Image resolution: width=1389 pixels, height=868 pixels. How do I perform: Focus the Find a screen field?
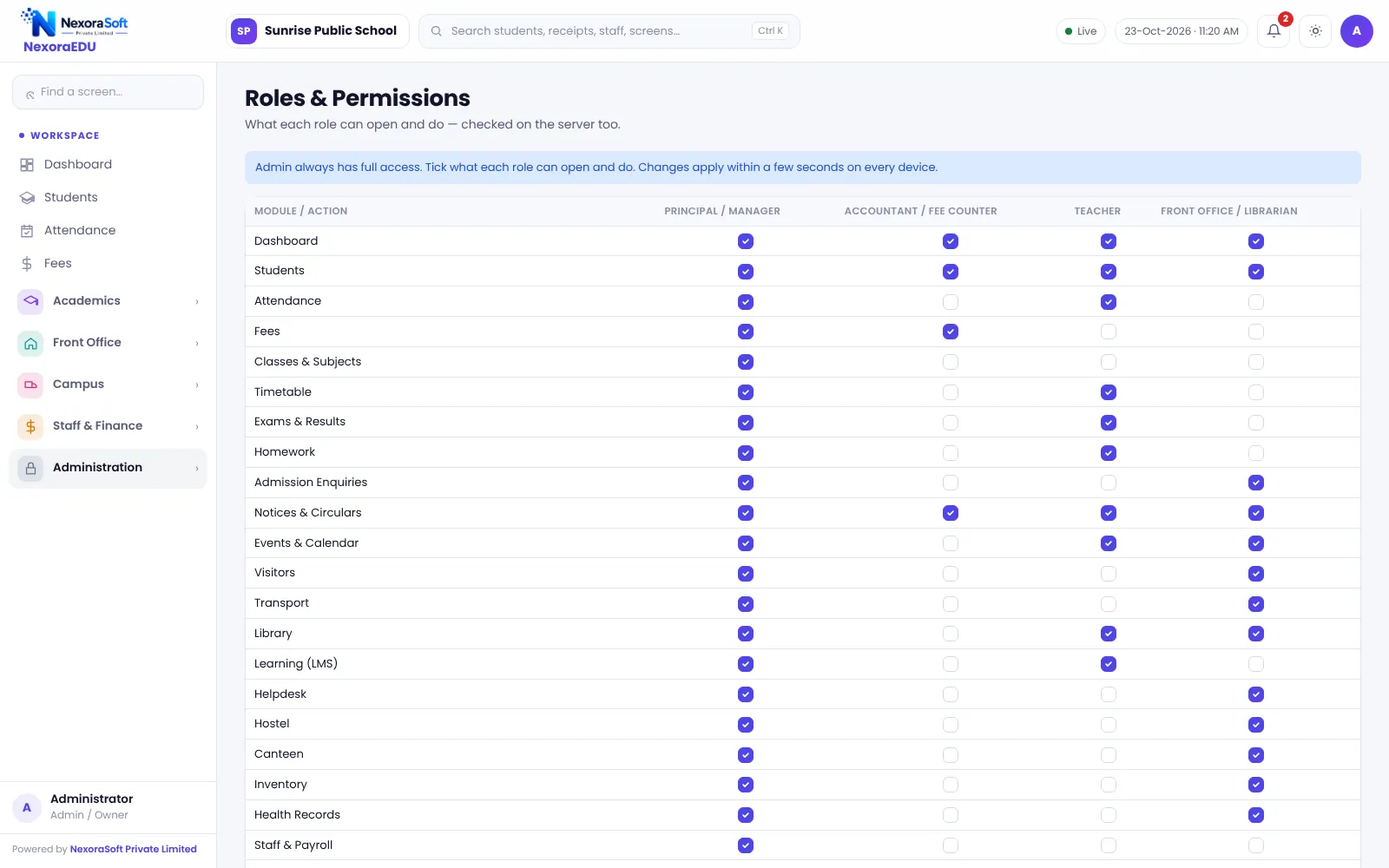(x=109, y=92)
